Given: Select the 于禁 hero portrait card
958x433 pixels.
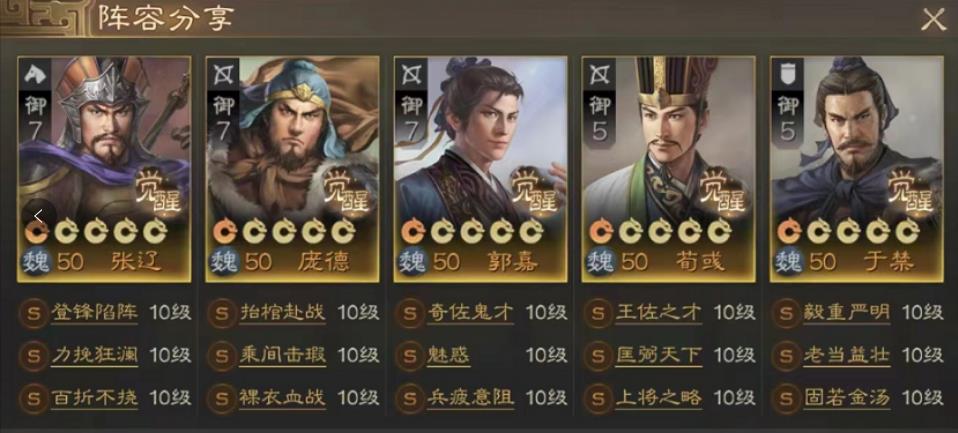Looking at the screenshot, I should tap(857, 169).
